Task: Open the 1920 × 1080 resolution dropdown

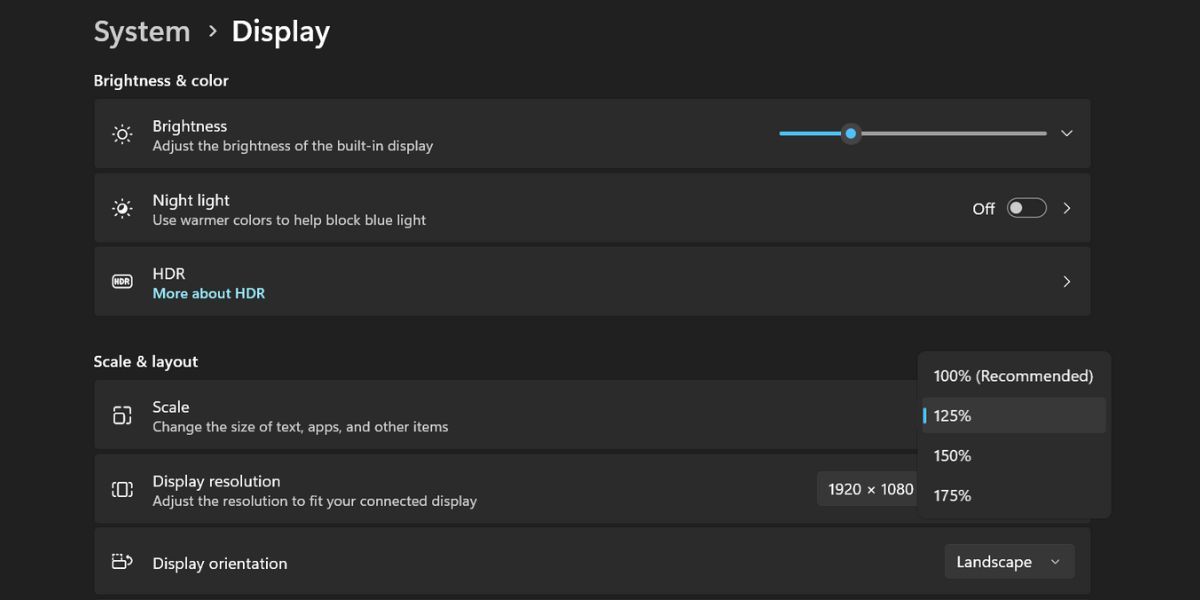Action: pos(868,489)
